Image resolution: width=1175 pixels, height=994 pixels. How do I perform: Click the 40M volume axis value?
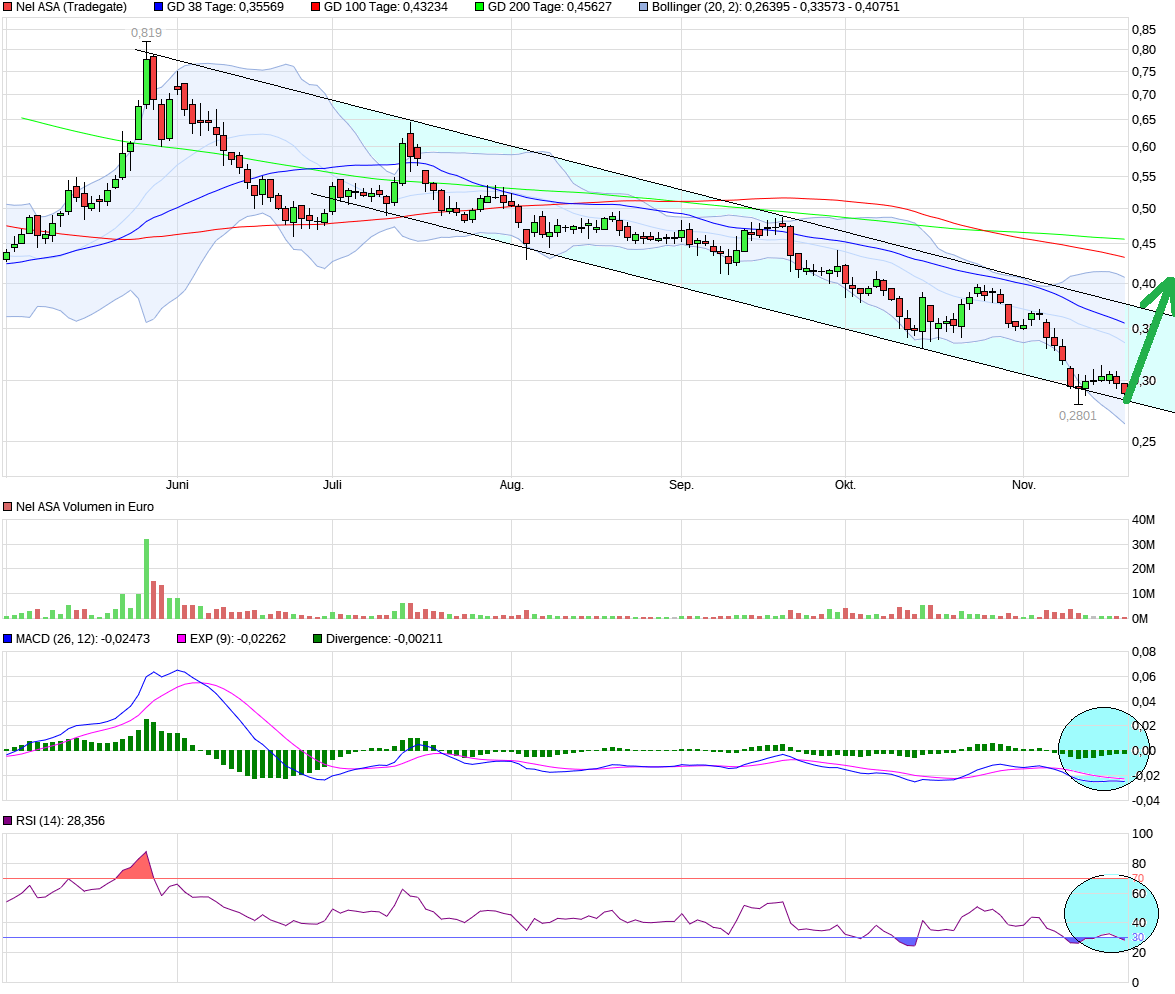(1144, 520)
